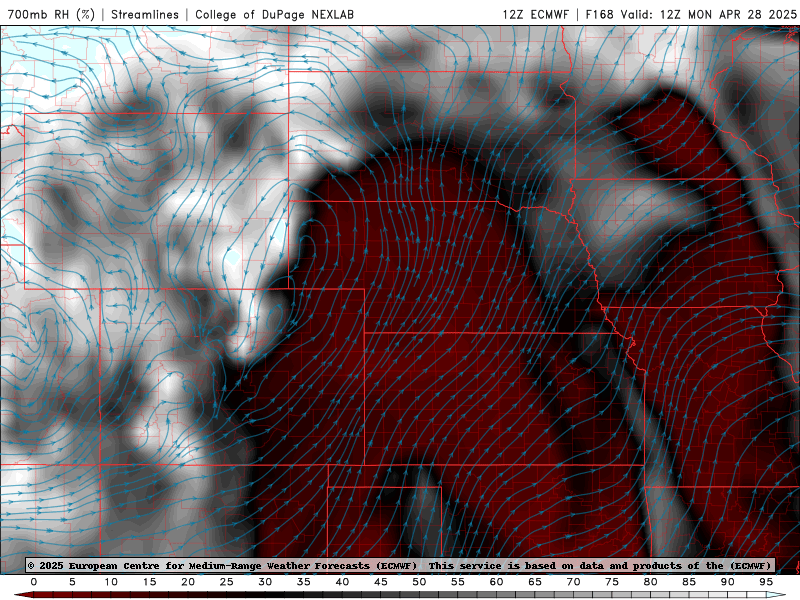This screenshot has width=800, height=600.
Task: Click the "70" value on the legend
Action: tap(573, 582)
